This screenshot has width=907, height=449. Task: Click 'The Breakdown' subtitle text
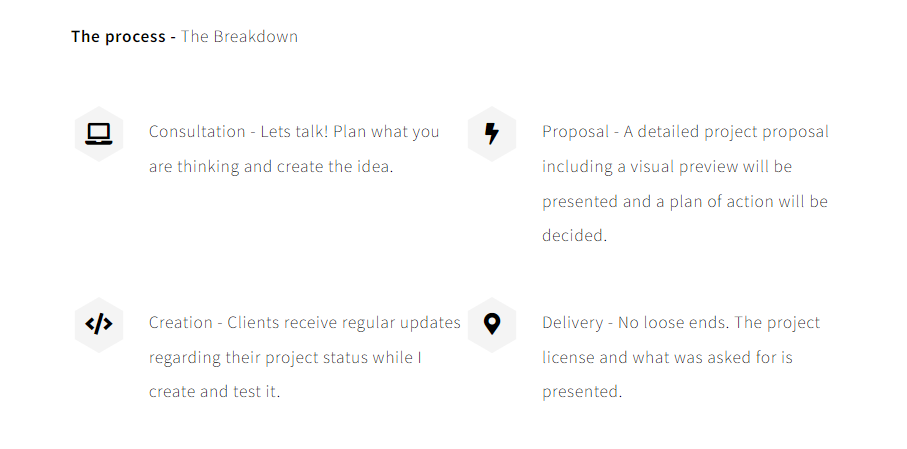(x=239, y=36)
